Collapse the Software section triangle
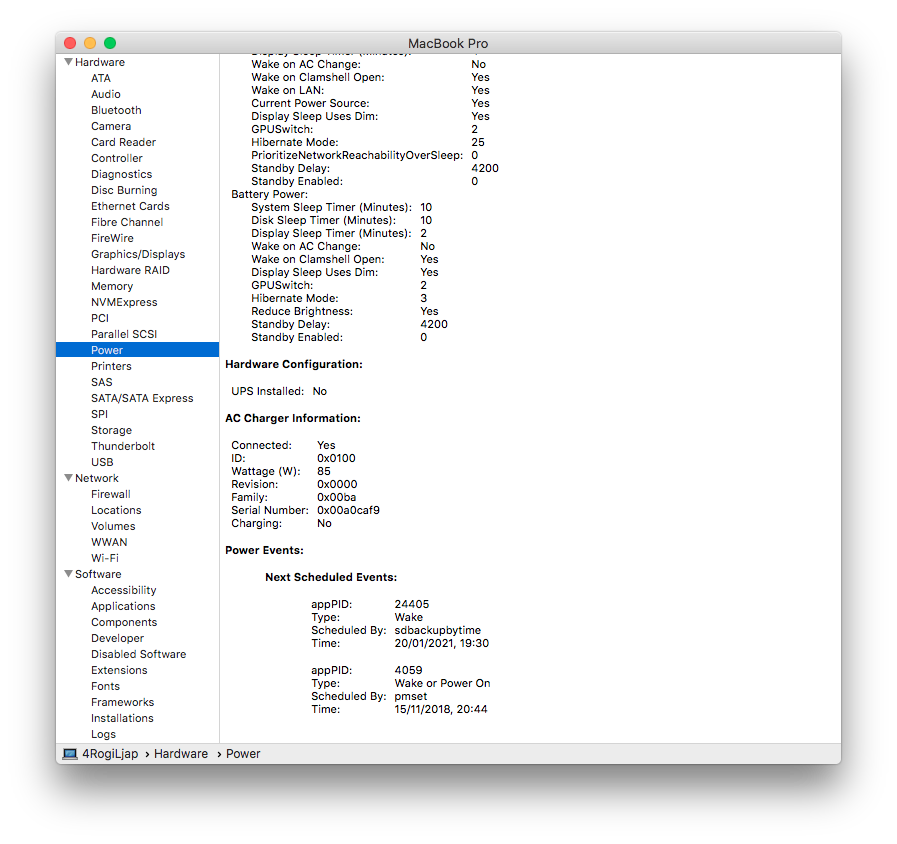Screen dimensions: 897x844 pyautogui.click(x=69, y=574)
